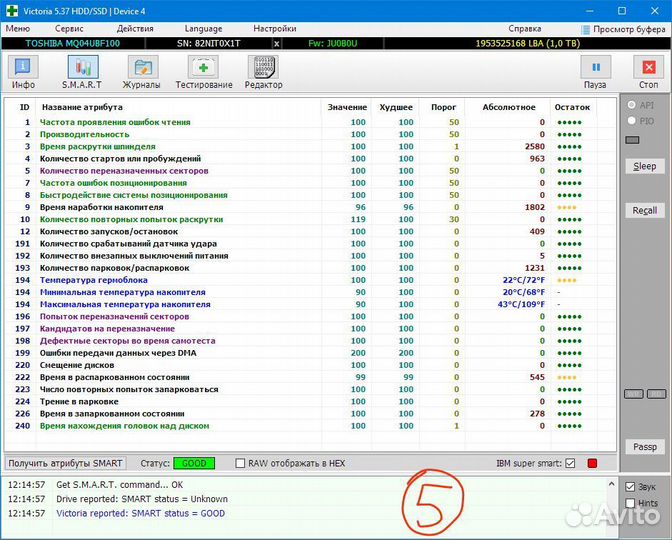Open the Меню menu
672x540 pixels.
[18, 29]
